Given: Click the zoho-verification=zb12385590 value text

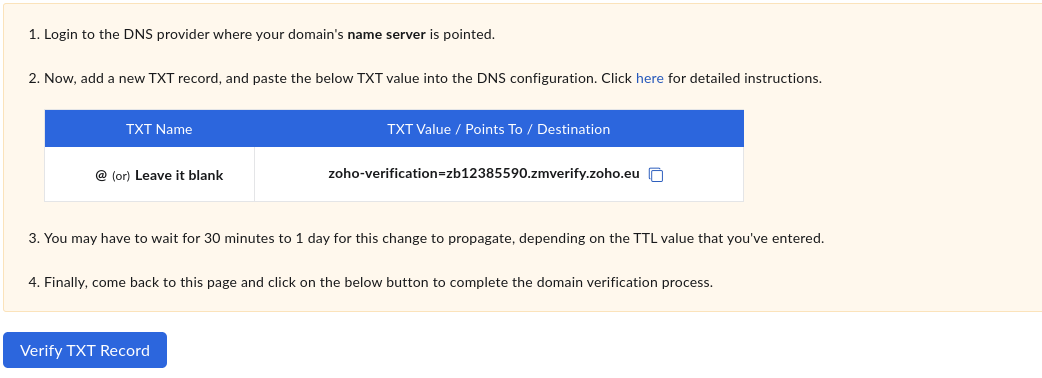Looking at the screenshot, I should (484, 174).
